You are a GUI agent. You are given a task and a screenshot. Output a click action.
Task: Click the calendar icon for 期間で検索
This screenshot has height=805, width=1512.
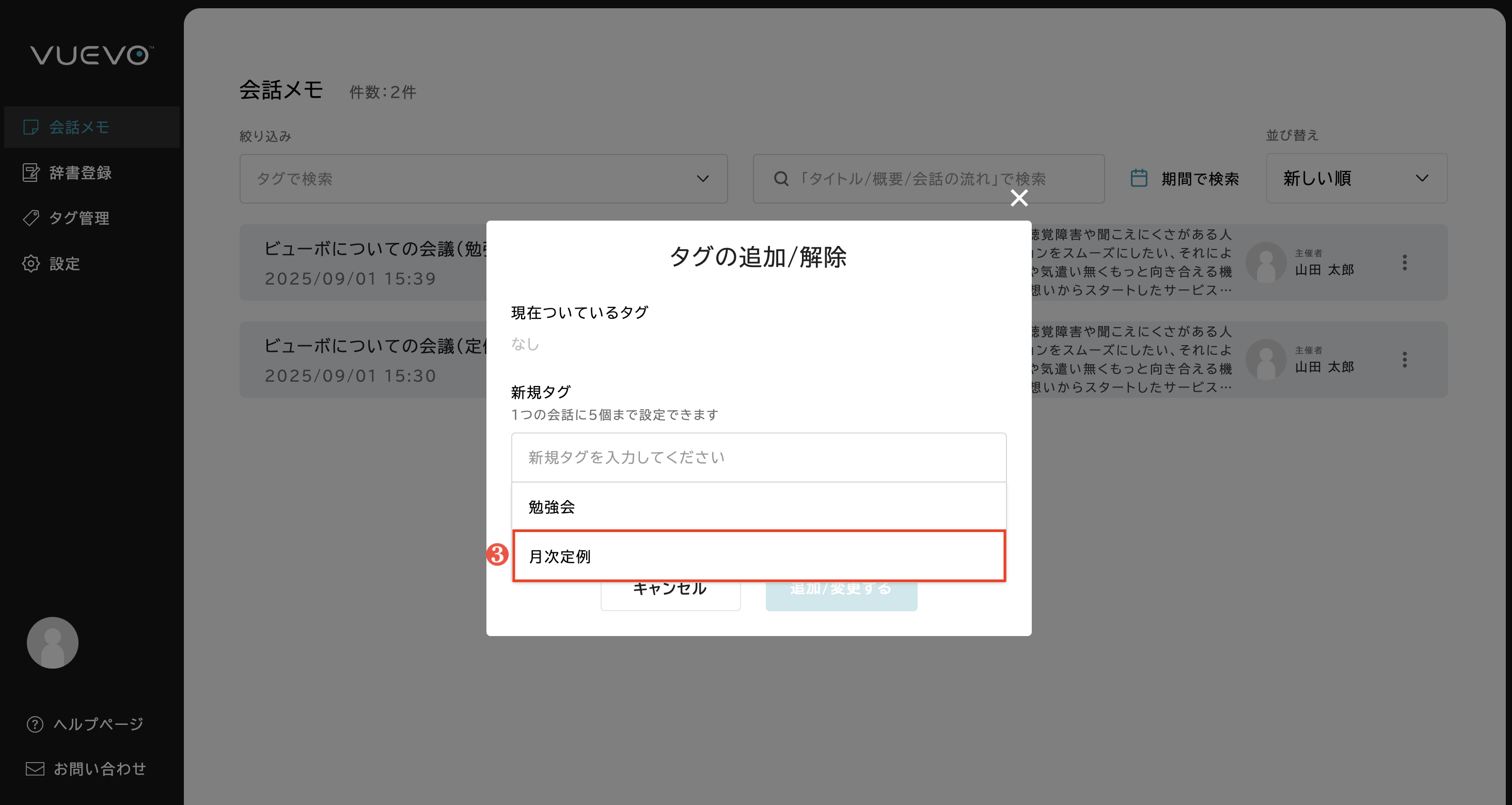(1139, 178)
